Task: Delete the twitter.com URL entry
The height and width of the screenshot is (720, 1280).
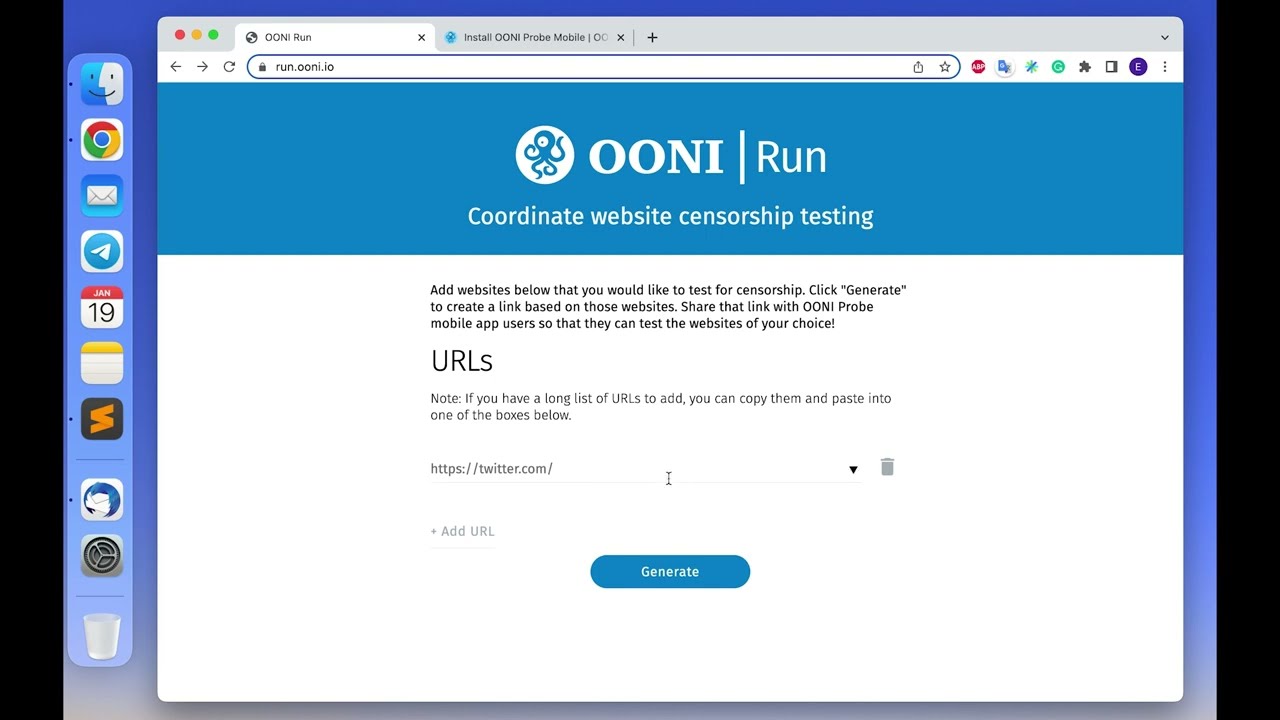Action: point(887,467)
